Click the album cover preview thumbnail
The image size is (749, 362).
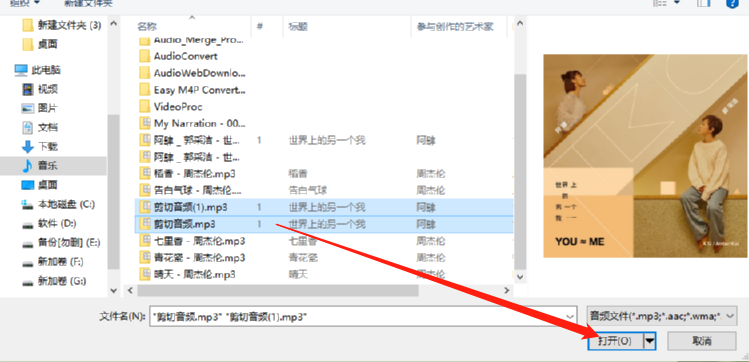point(646,156)
